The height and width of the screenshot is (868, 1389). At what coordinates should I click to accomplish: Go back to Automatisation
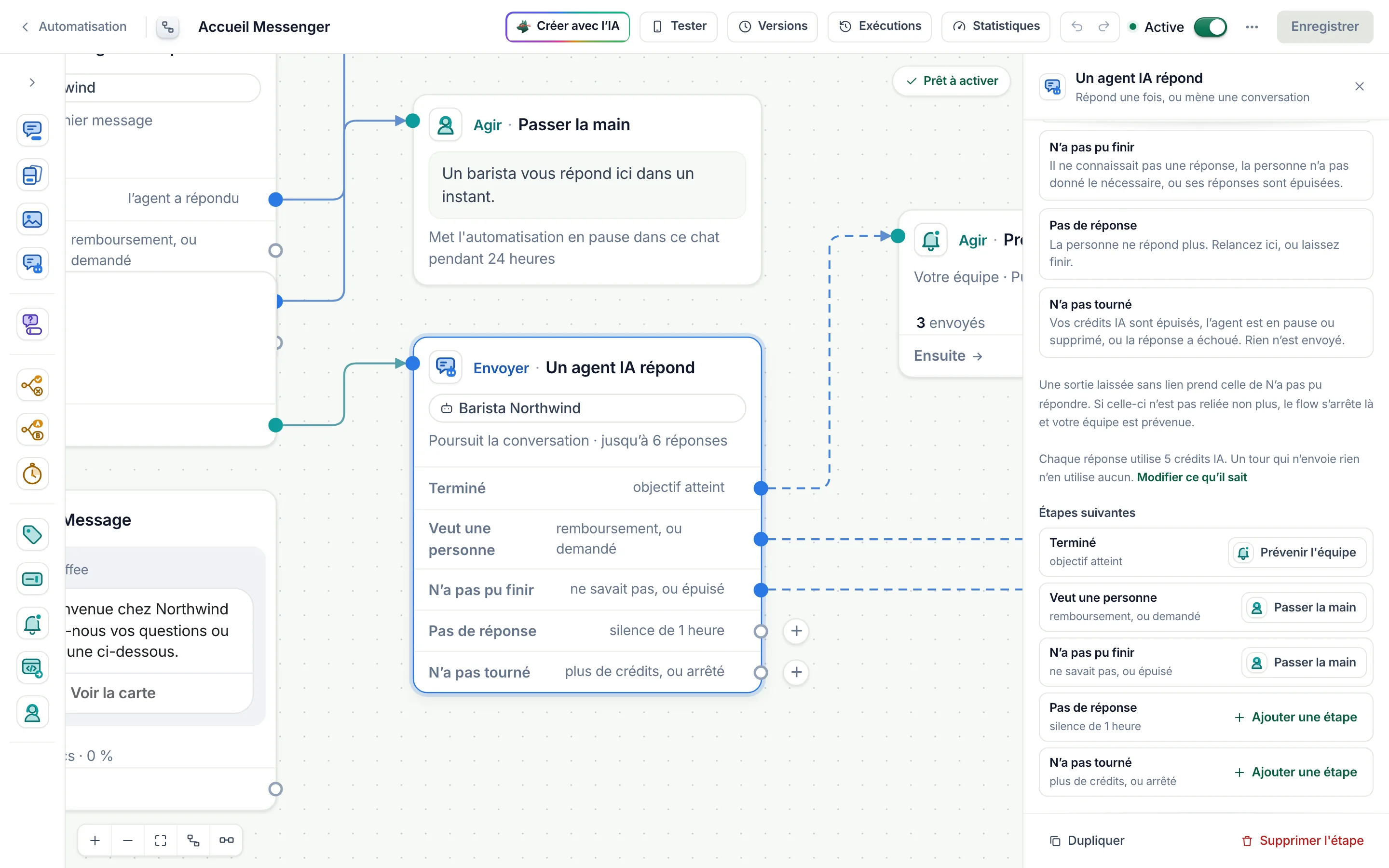point(74,27)
